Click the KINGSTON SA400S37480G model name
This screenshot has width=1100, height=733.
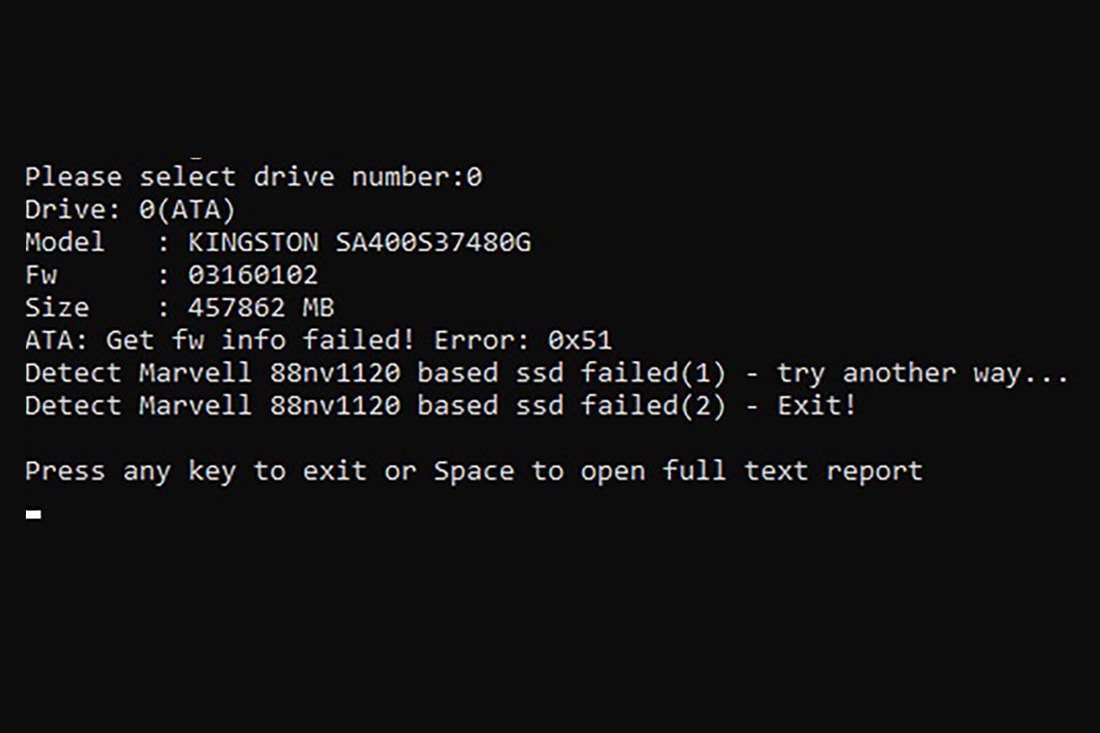359,242
